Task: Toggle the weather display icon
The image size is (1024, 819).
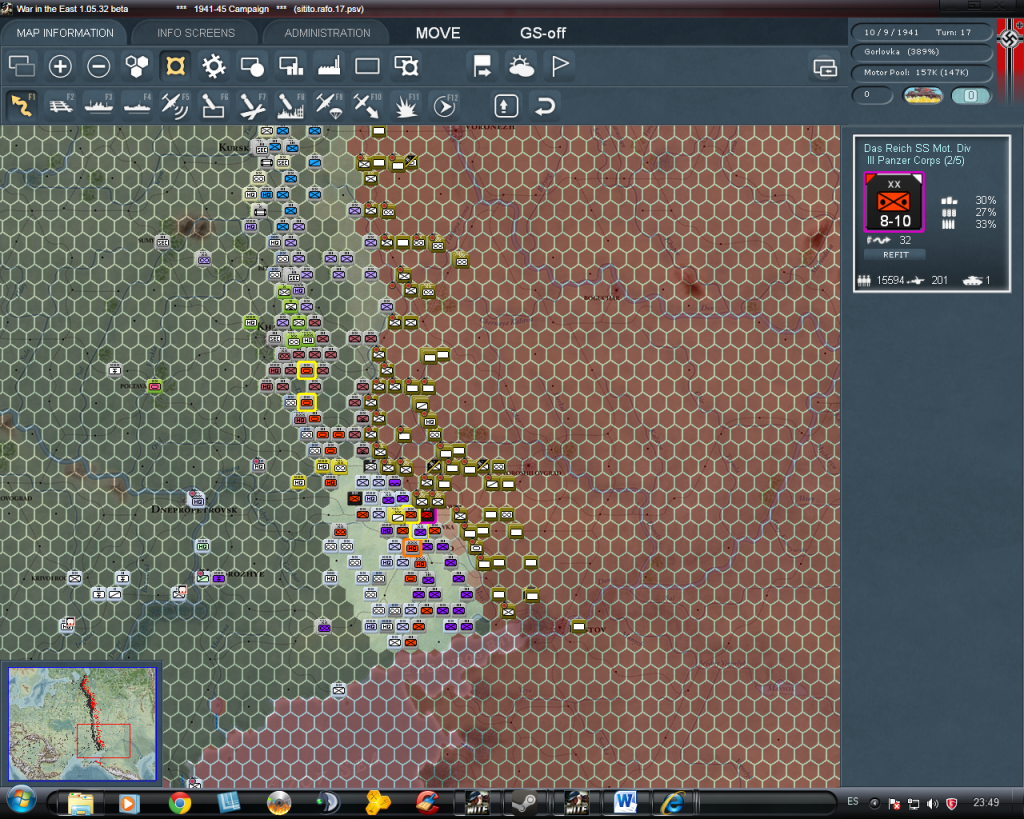Action: click(521, 66)
